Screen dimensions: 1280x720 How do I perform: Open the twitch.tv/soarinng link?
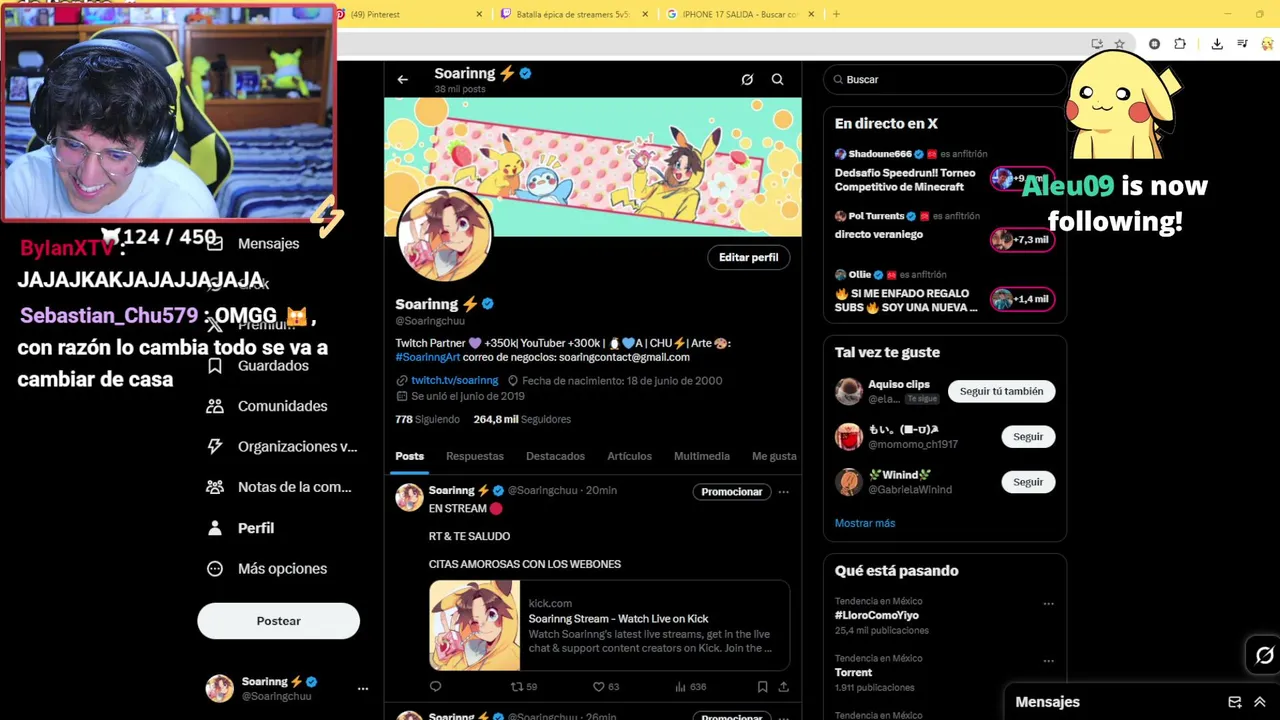454,381
